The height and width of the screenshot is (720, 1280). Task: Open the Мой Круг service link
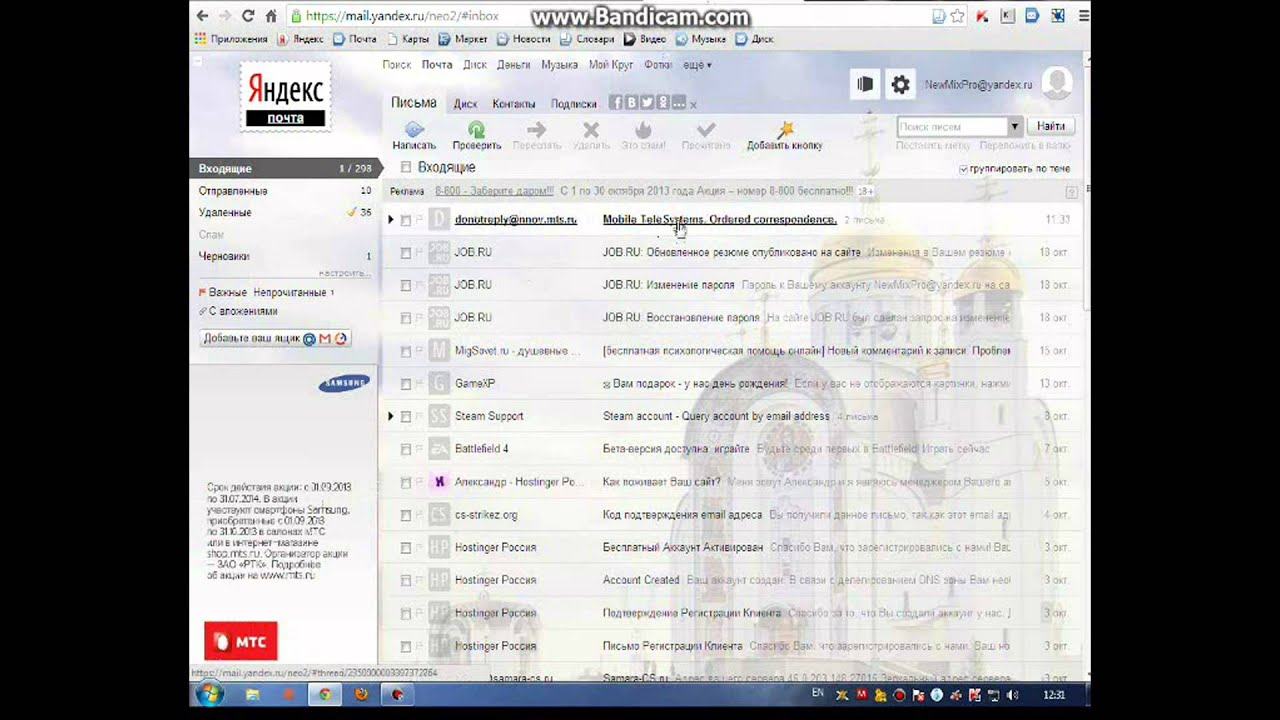click(x=611, y=65)
